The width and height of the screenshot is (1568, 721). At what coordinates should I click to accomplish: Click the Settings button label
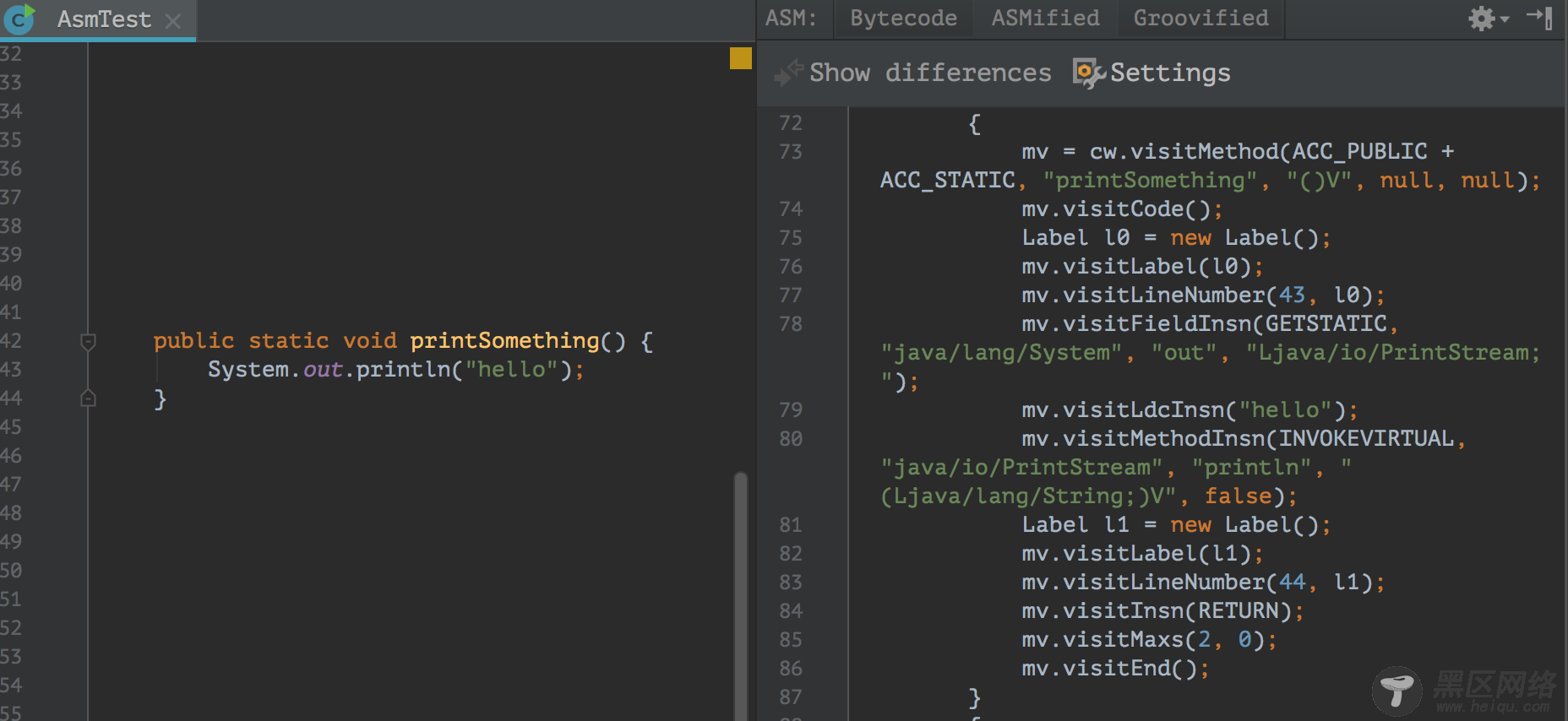(1170, 73)
